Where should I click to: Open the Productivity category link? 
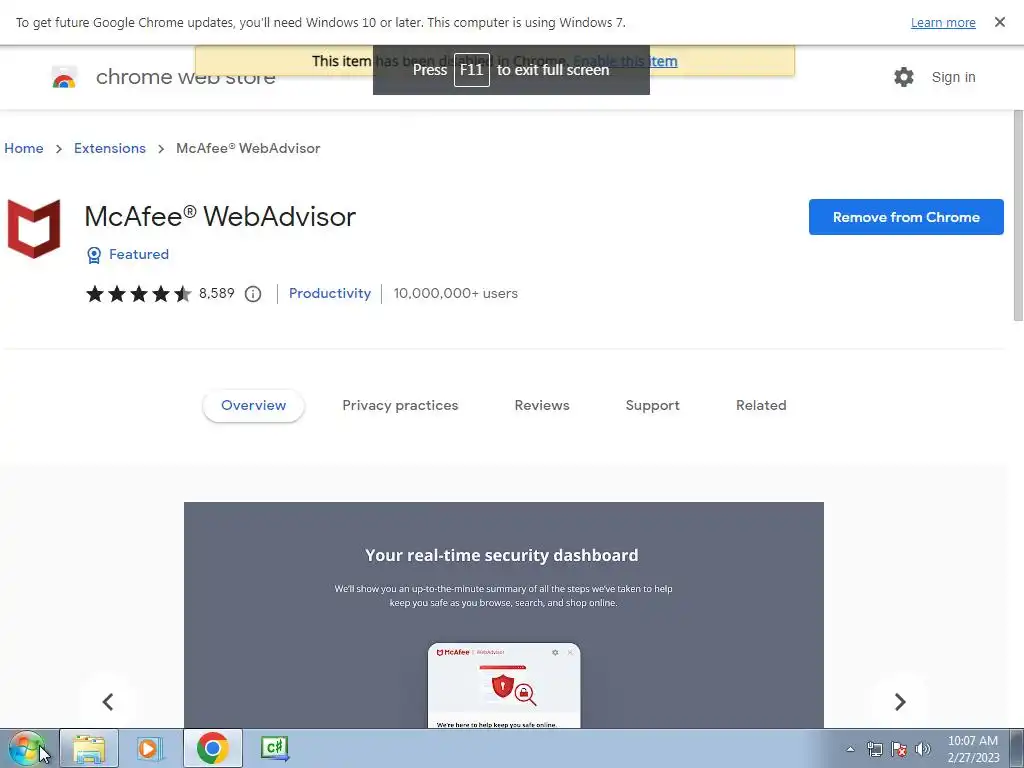(330, 294)
